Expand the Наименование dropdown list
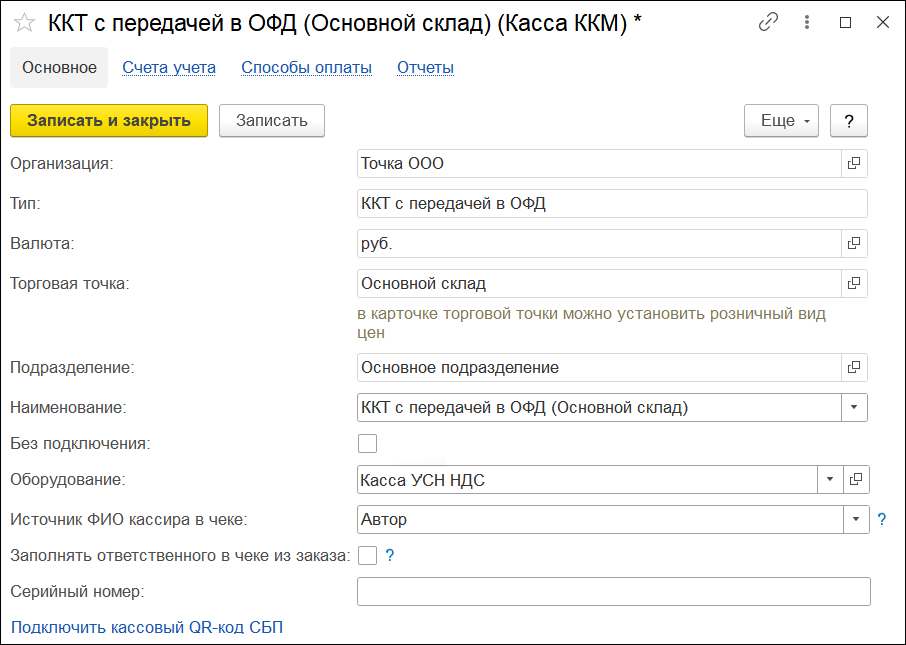The width and height of the screenshot is (906, 645). coord(854,407)
